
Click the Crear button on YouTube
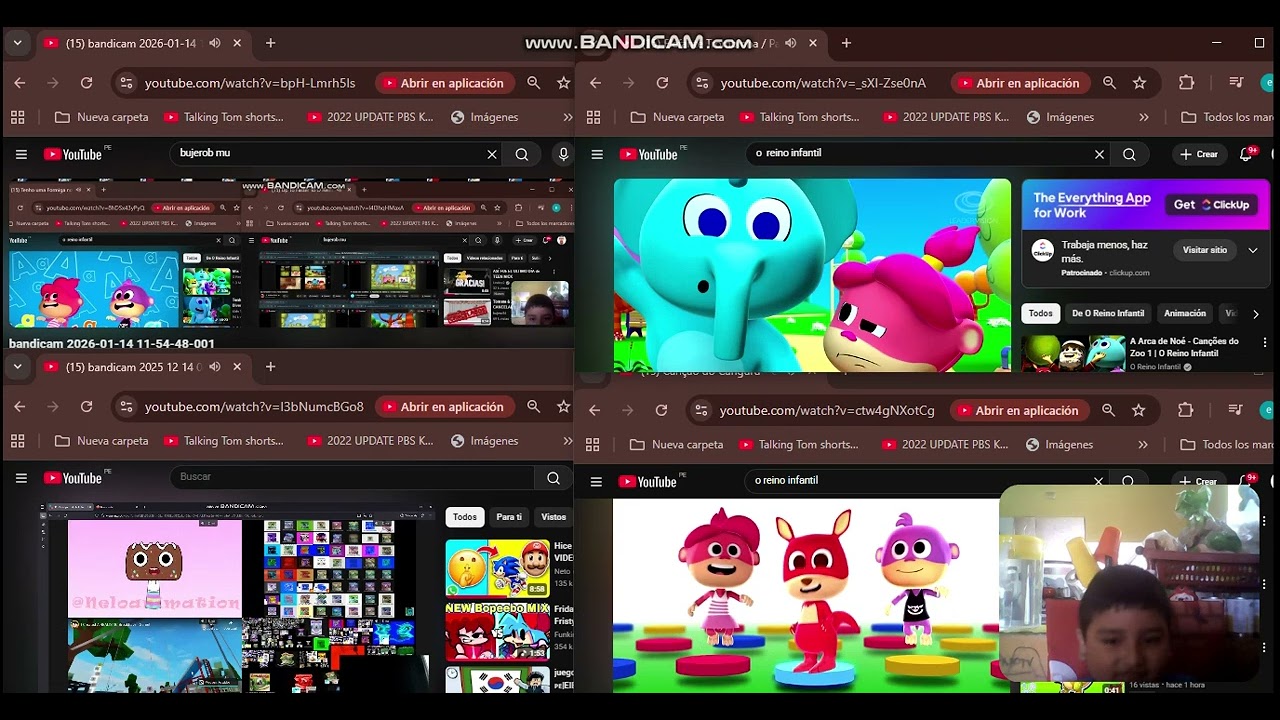(x=1198, y=154)
